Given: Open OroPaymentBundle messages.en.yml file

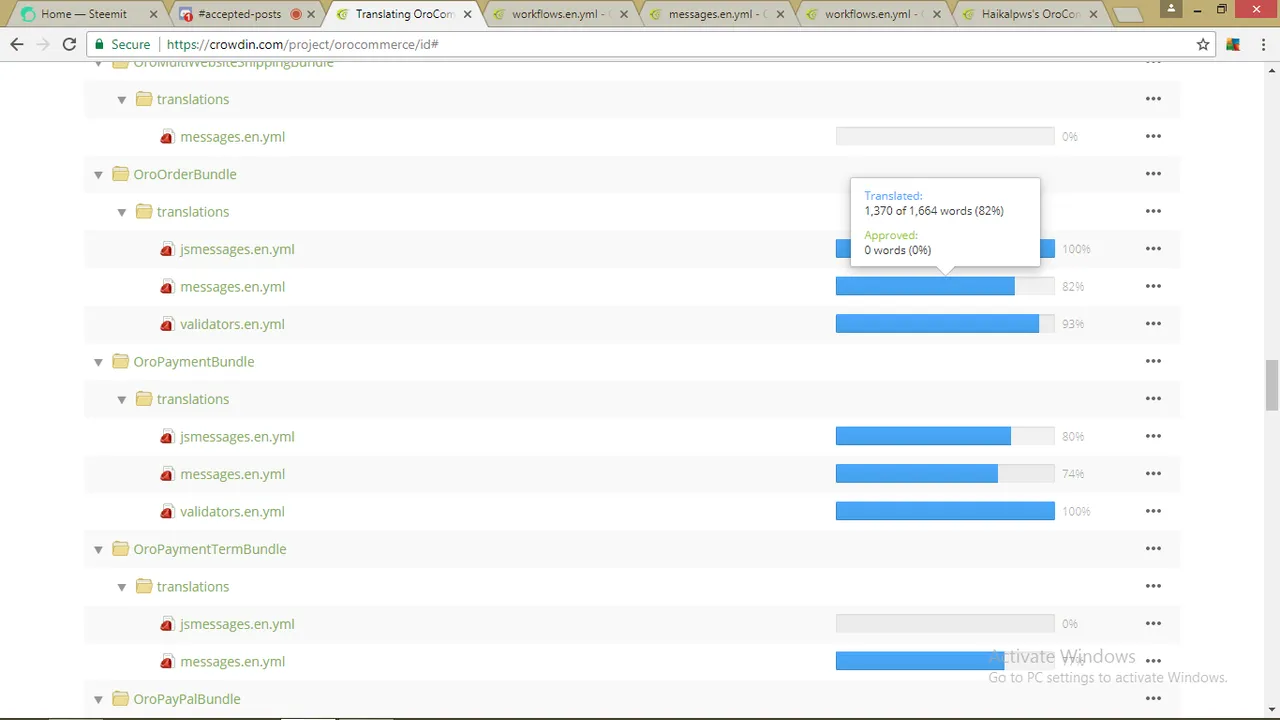Looking at the screenshot, I should tap(232, 474).
